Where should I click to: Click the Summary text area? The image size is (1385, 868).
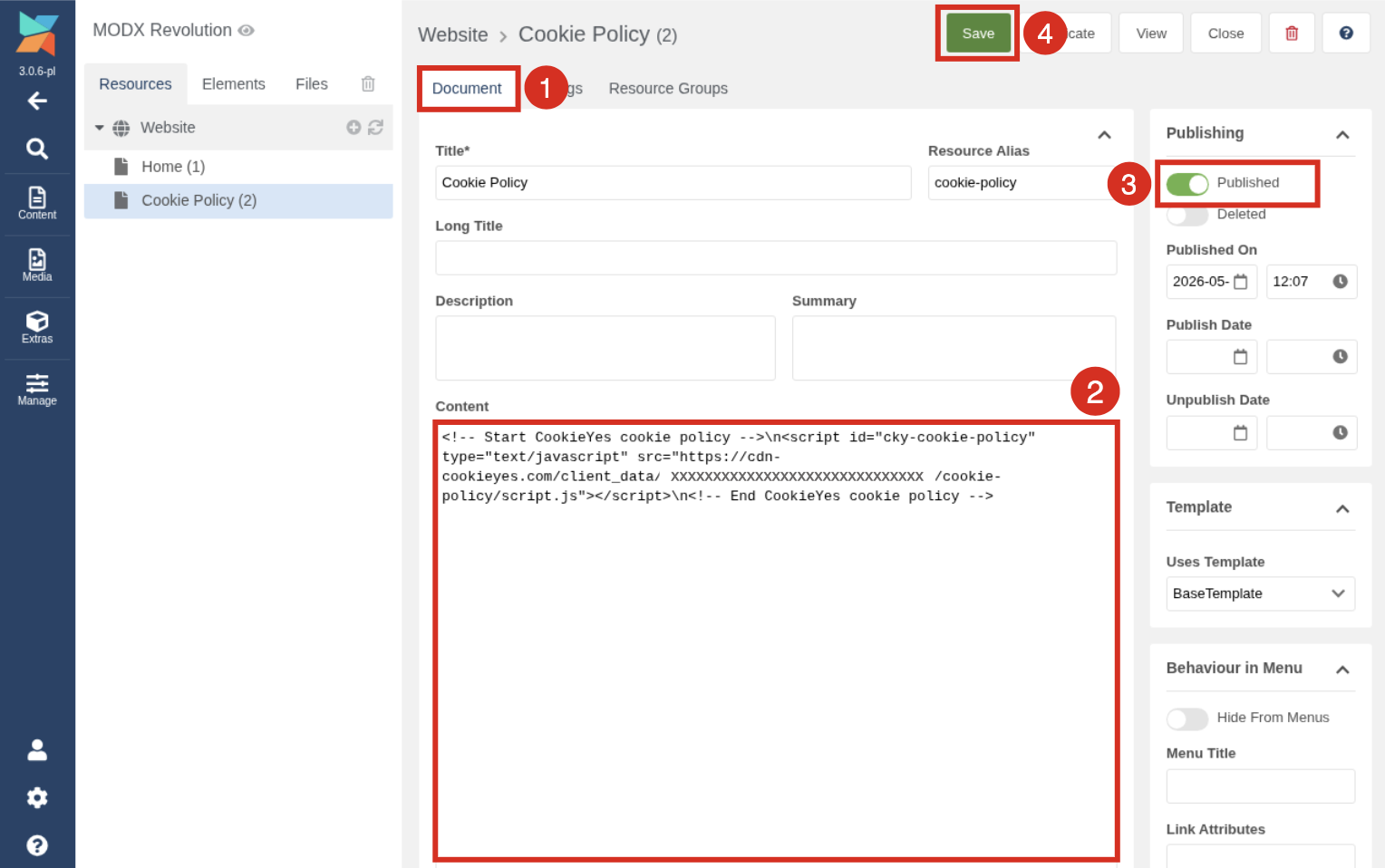pos(954,348)
